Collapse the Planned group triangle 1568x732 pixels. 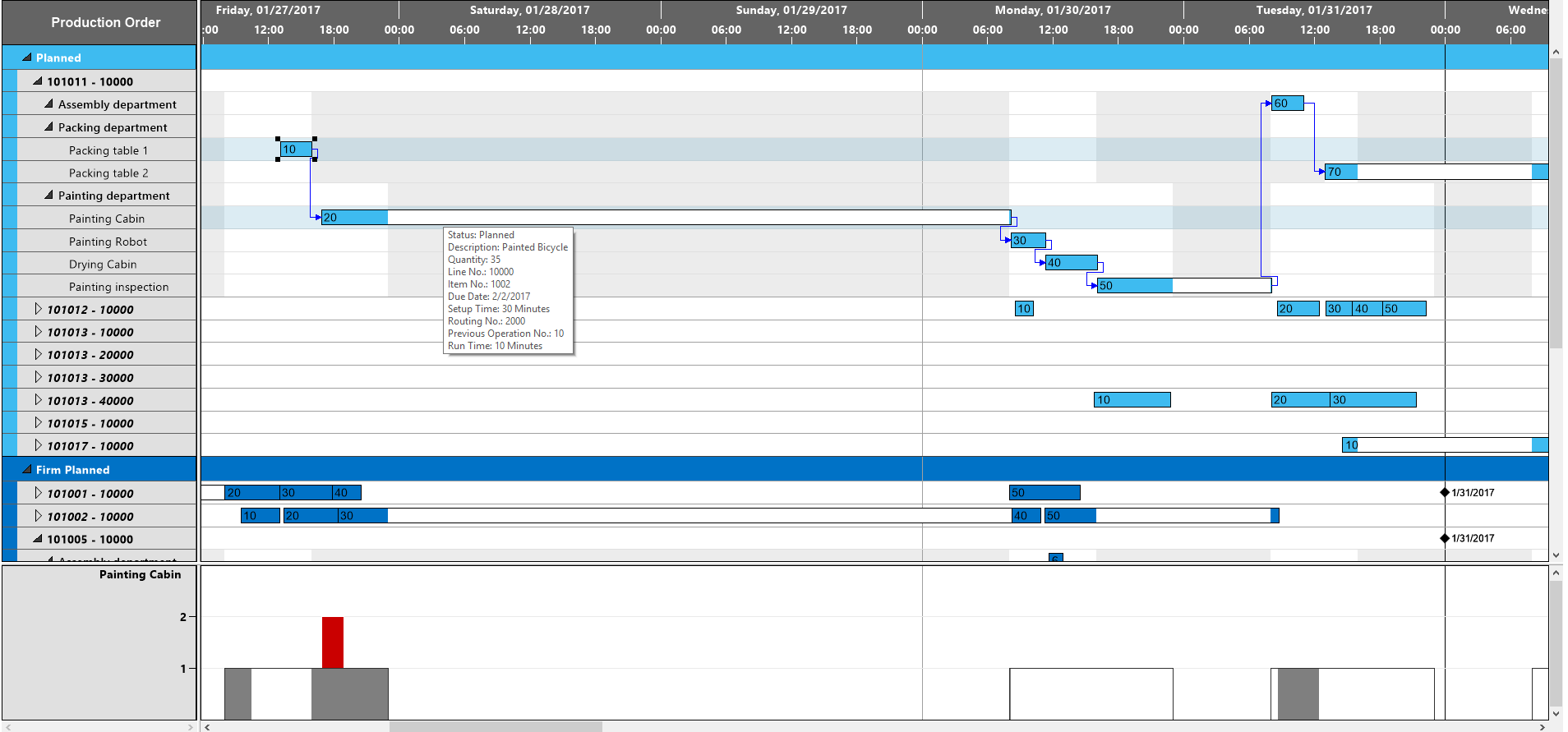coord(26,58)
